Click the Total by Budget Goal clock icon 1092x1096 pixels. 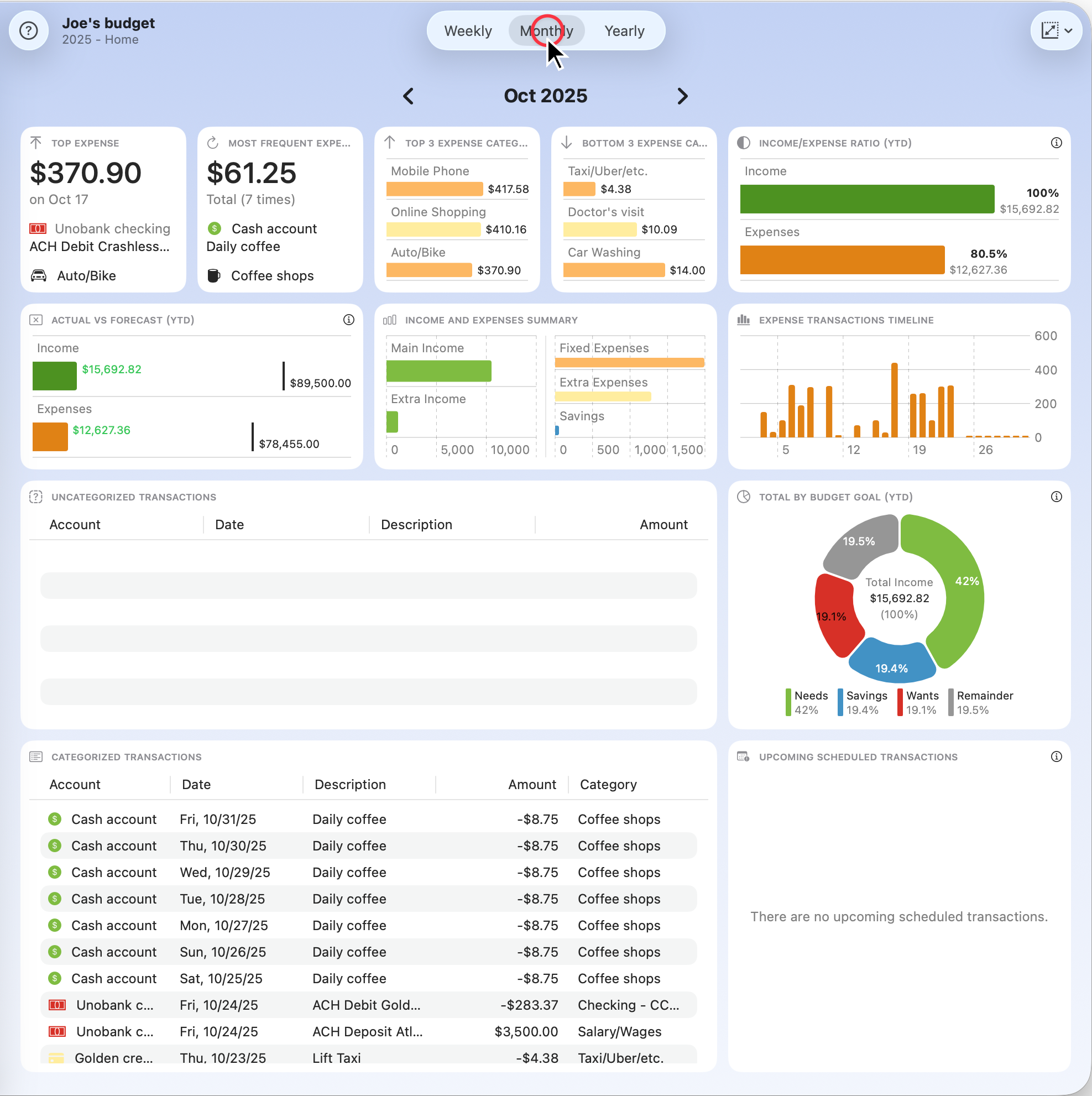point(744,497)
